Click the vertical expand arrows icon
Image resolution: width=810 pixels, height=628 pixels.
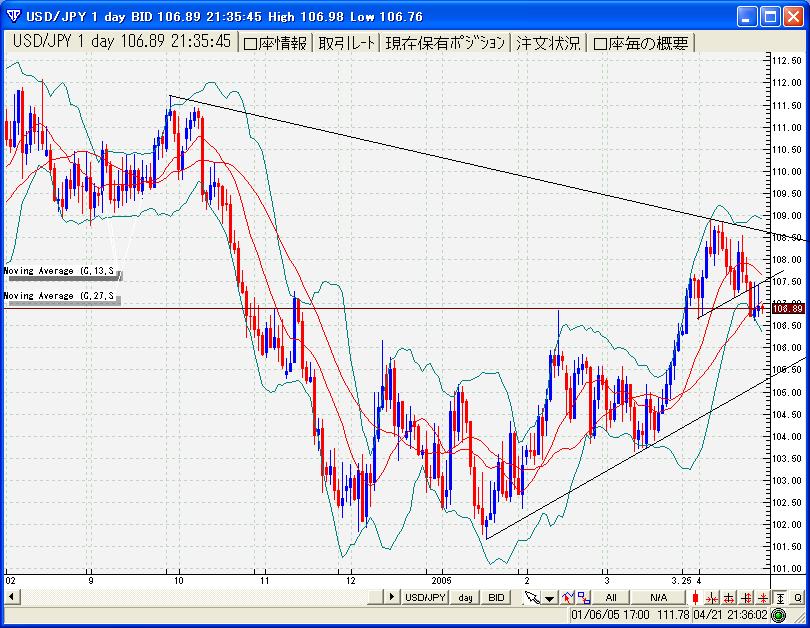coord(746,598)
